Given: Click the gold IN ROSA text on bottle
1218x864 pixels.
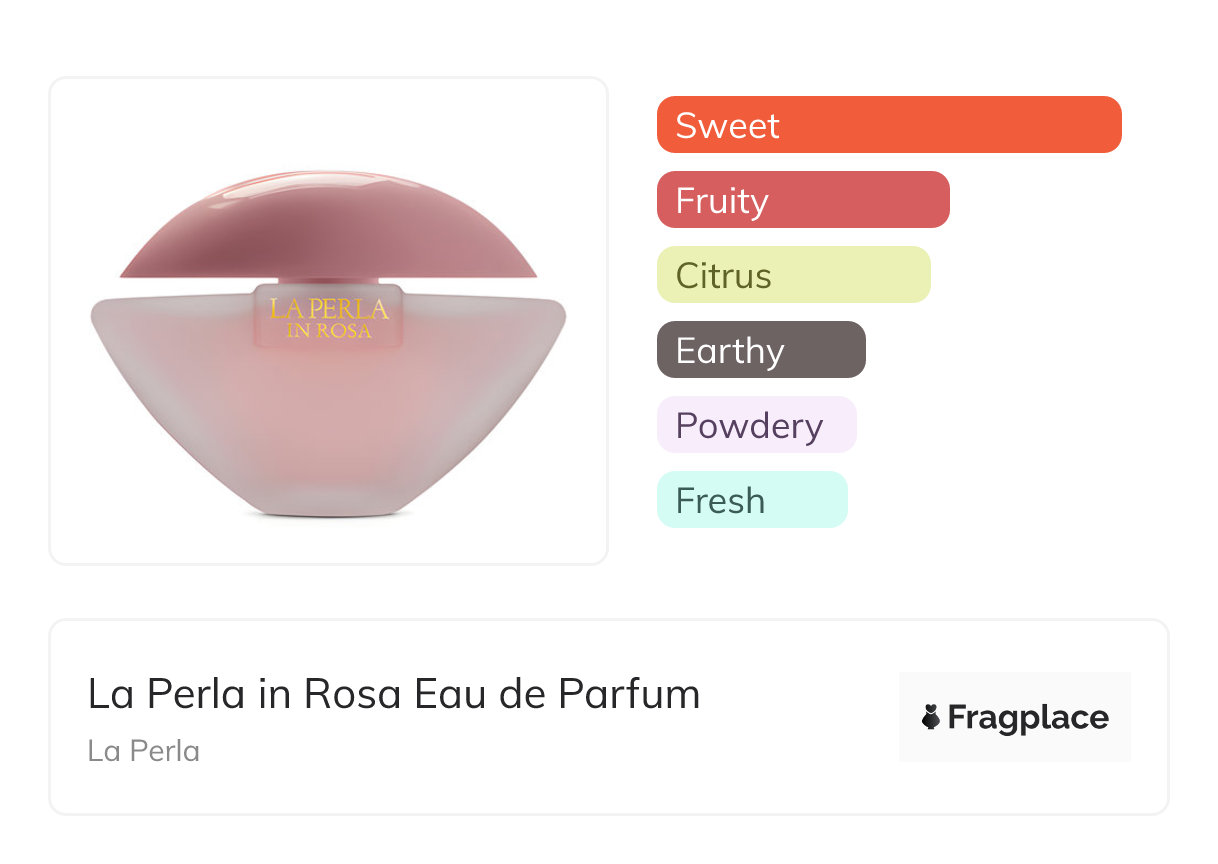Looking at the screenshot, I should pyautogui.click(x=328, y=331).
